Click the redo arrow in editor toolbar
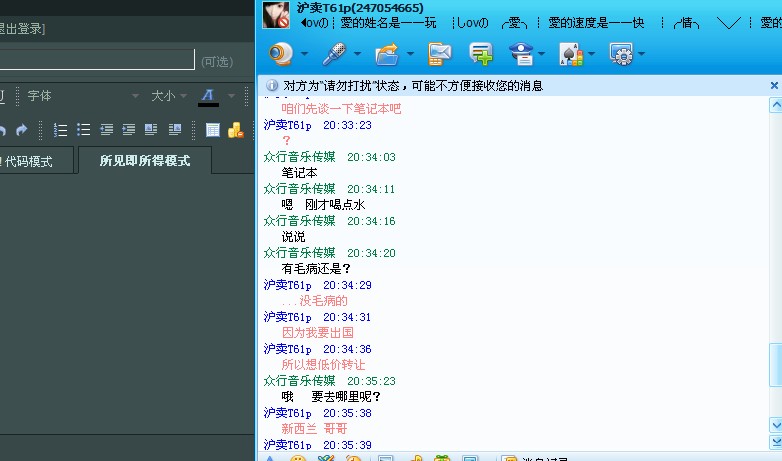Screen dimensions: 782x461 21,130
